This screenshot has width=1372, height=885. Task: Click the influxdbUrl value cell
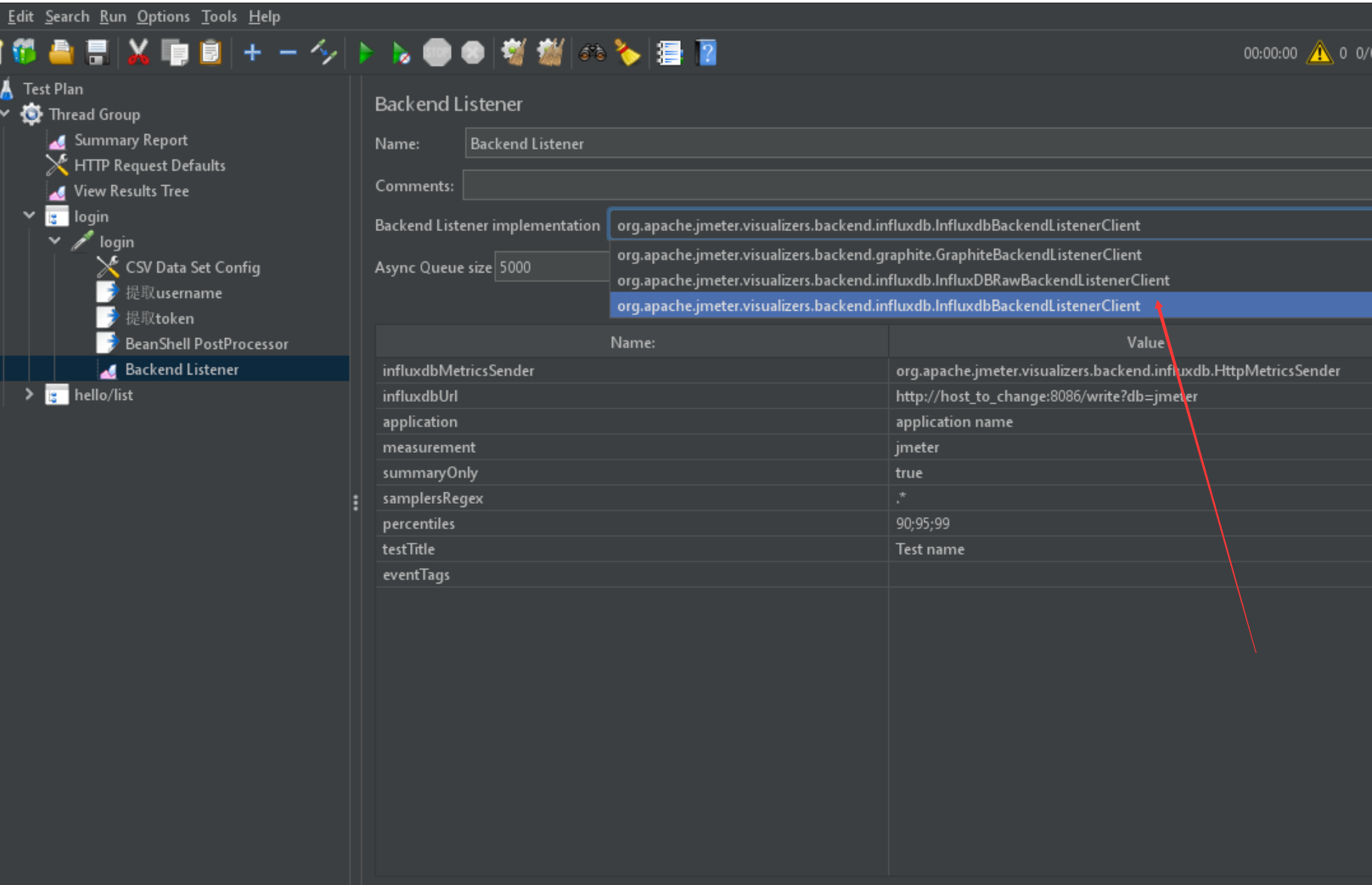[x=1130, y=396]
